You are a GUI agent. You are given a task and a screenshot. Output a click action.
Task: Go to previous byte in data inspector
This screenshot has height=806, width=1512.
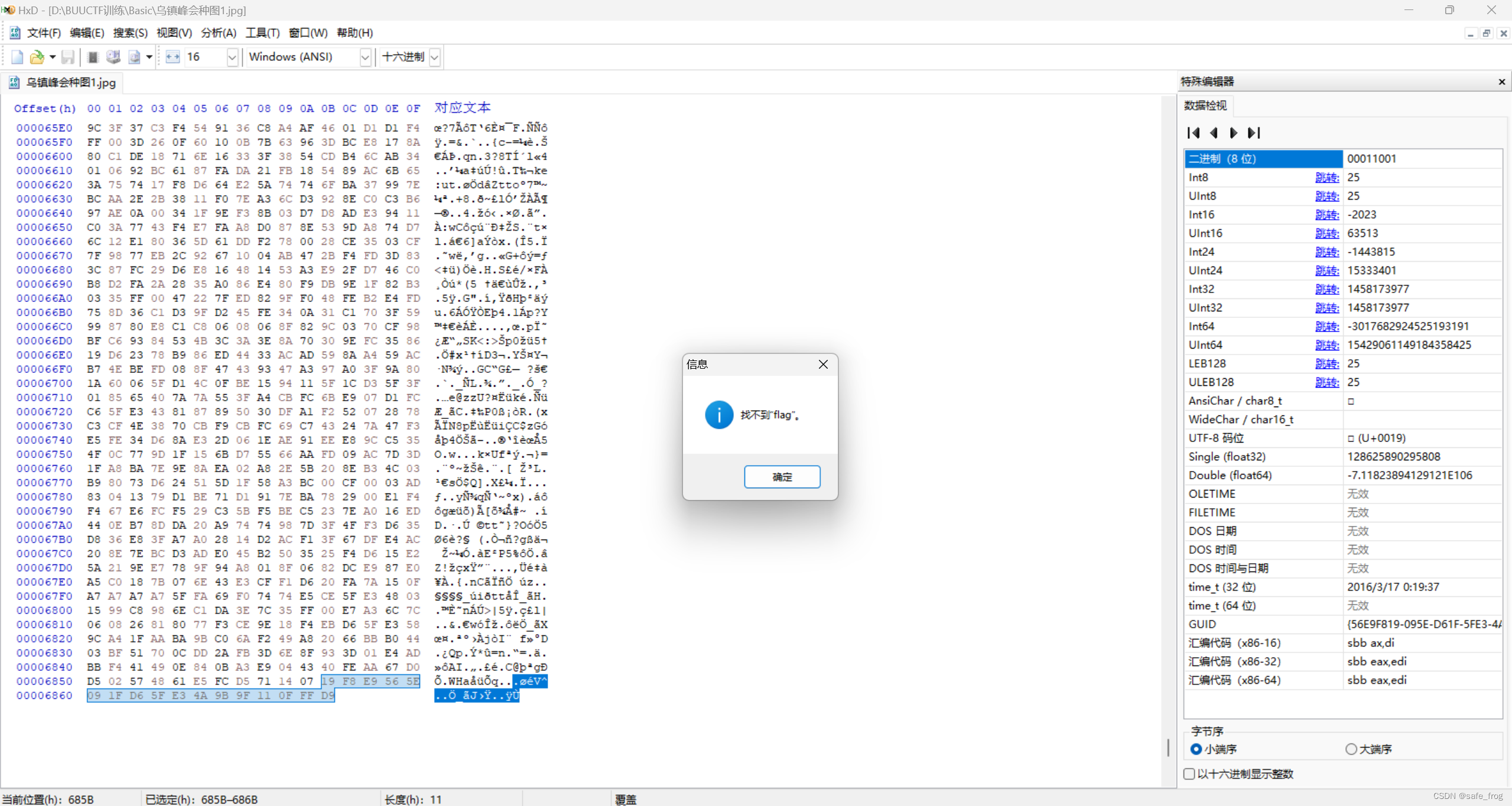pos(1214,133)
